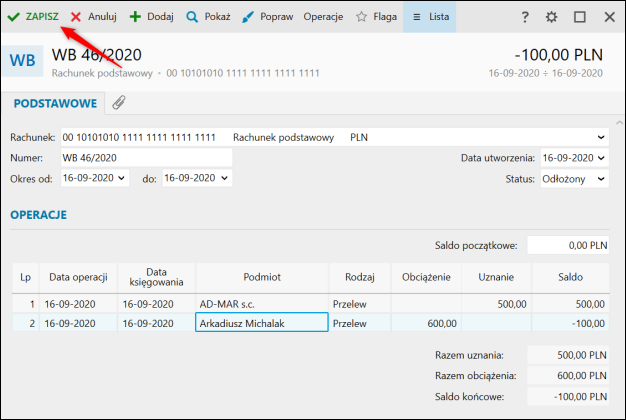This screenshot has width=626, height=420.
Task: Click the WB document type badge
Action: [x=22, y=61]
